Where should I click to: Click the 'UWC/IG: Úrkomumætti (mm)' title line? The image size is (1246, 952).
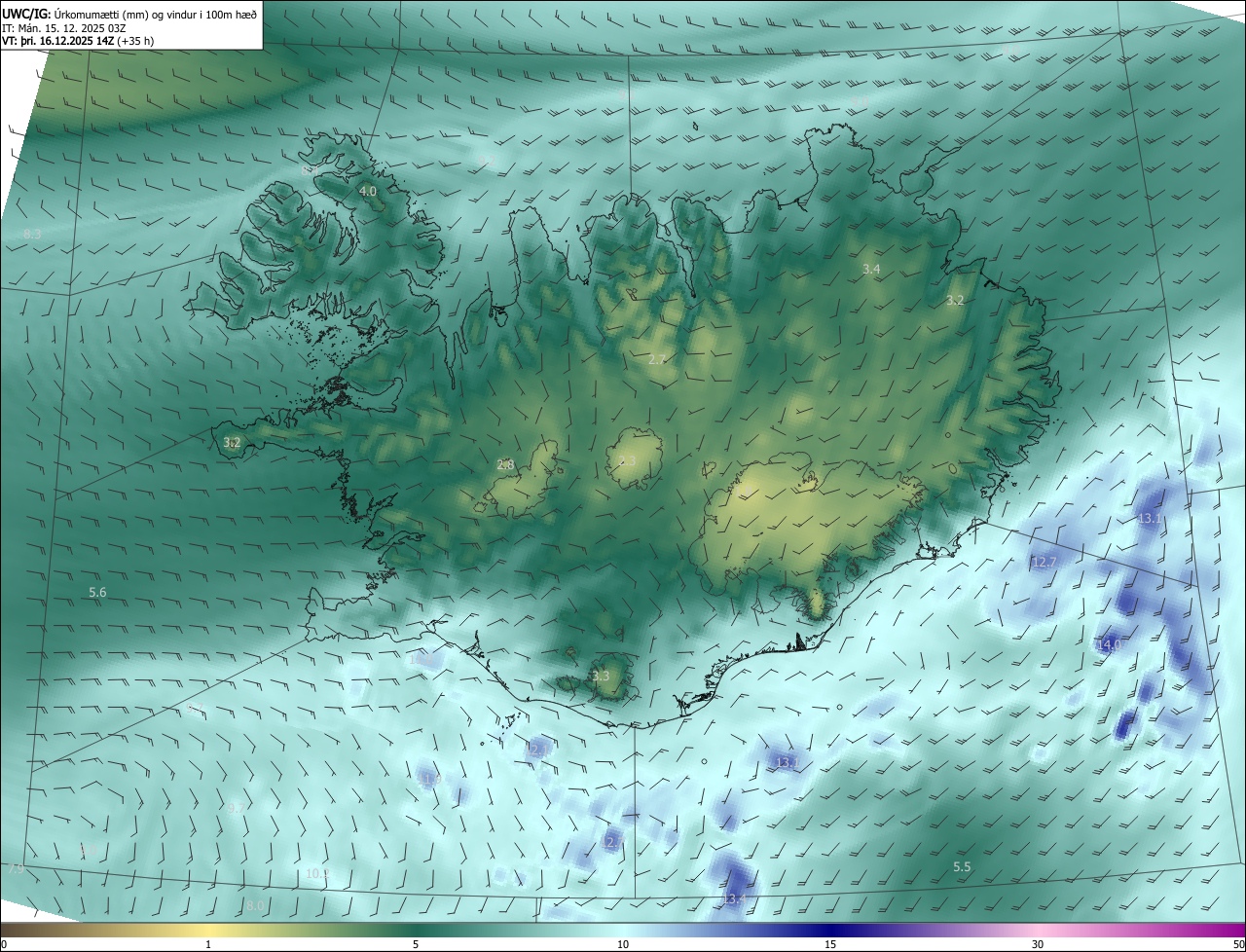[129, 14]
